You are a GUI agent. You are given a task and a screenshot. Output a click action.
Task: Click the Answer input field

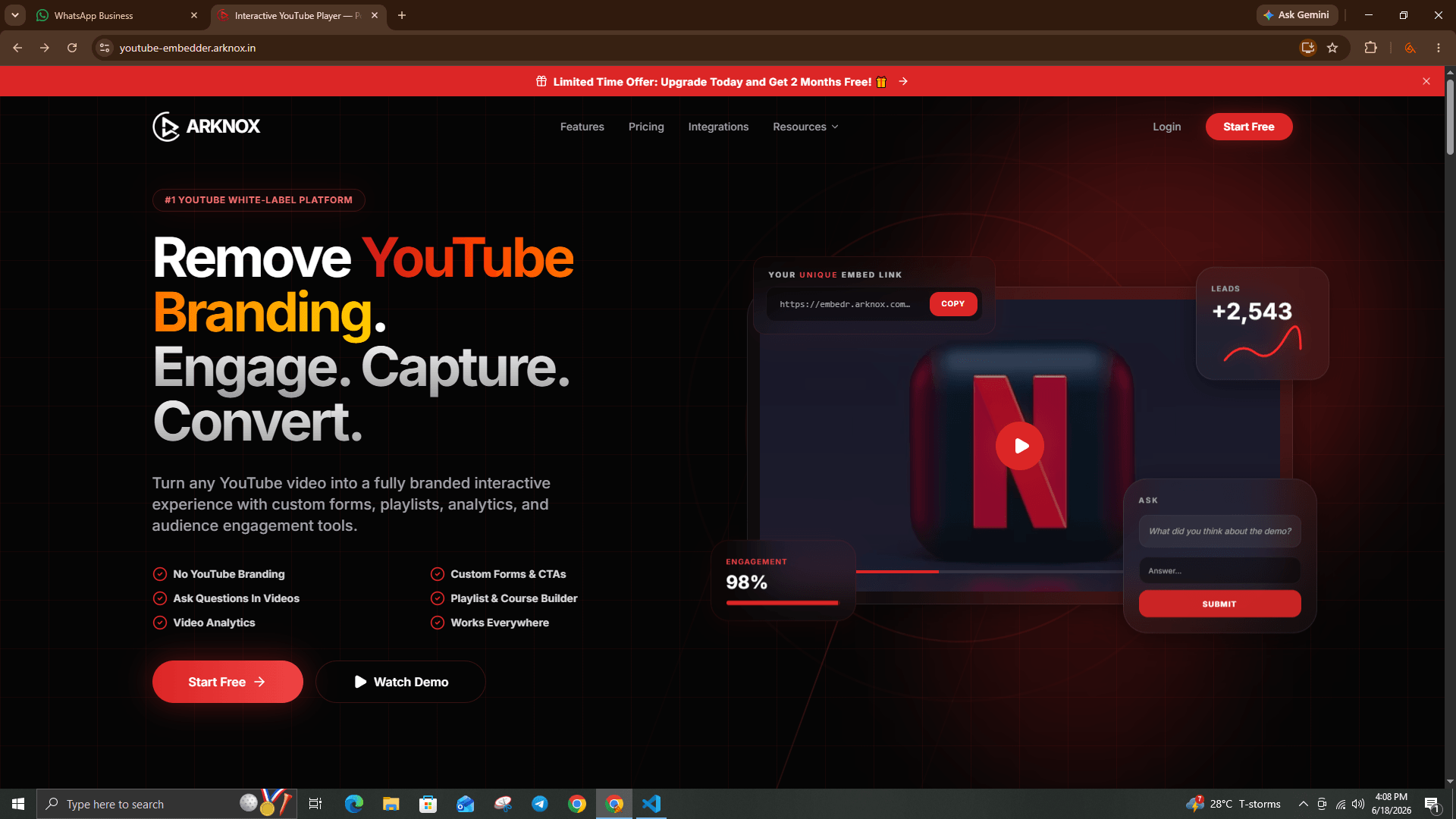tap(1219, 570)
